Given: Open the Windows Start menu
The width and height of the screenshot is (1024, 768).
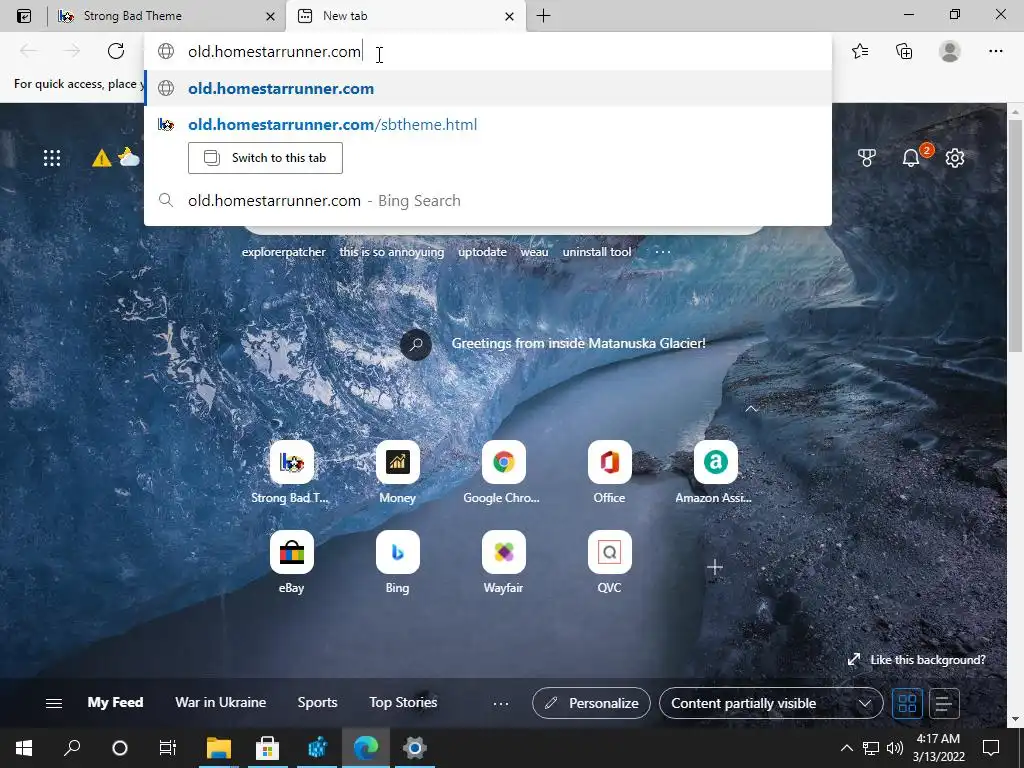Looking at the screenshot, I should point(24,748).
